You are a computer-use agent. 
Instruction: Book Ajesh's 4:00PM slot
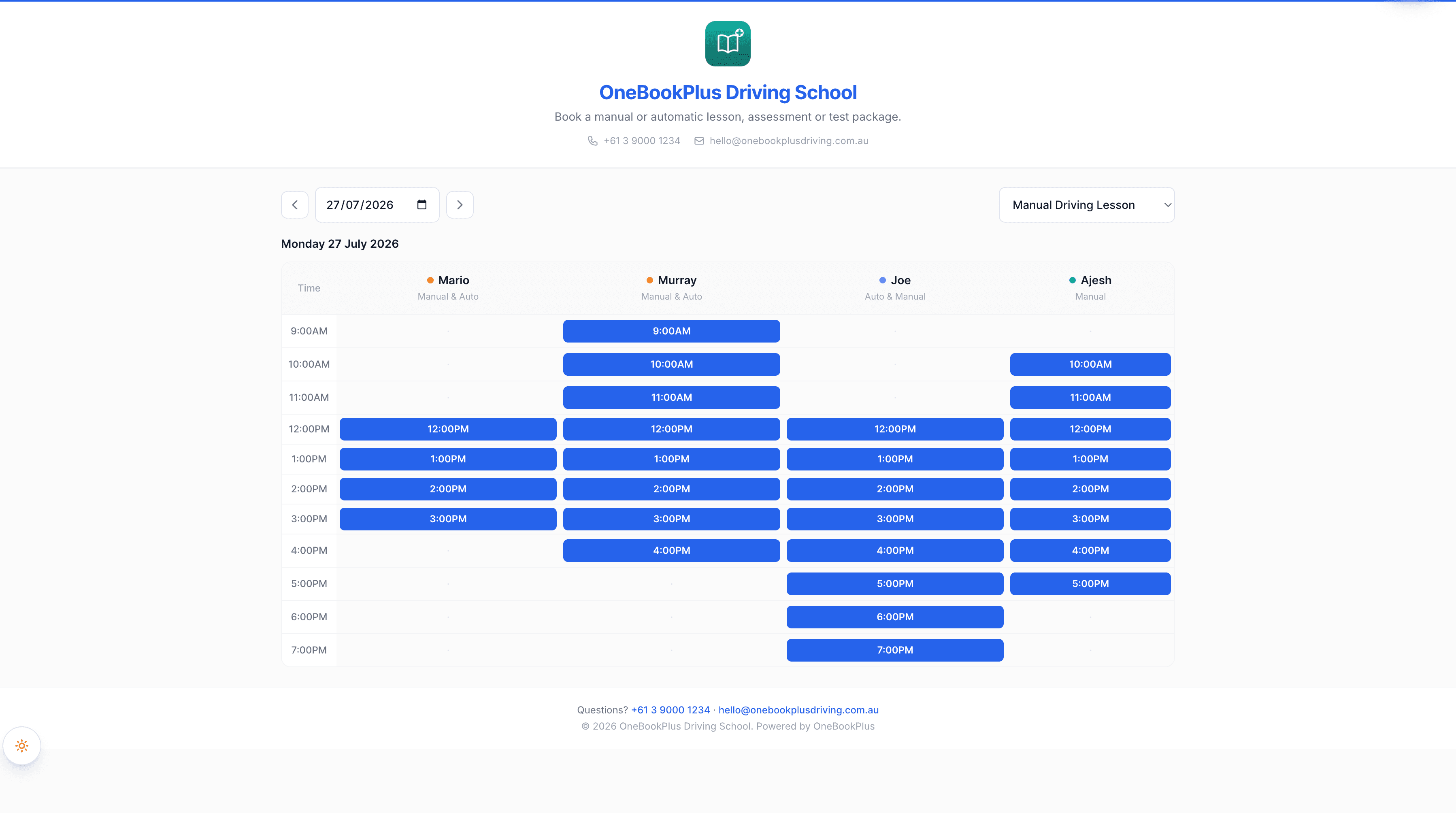[x=1090, y=551]
